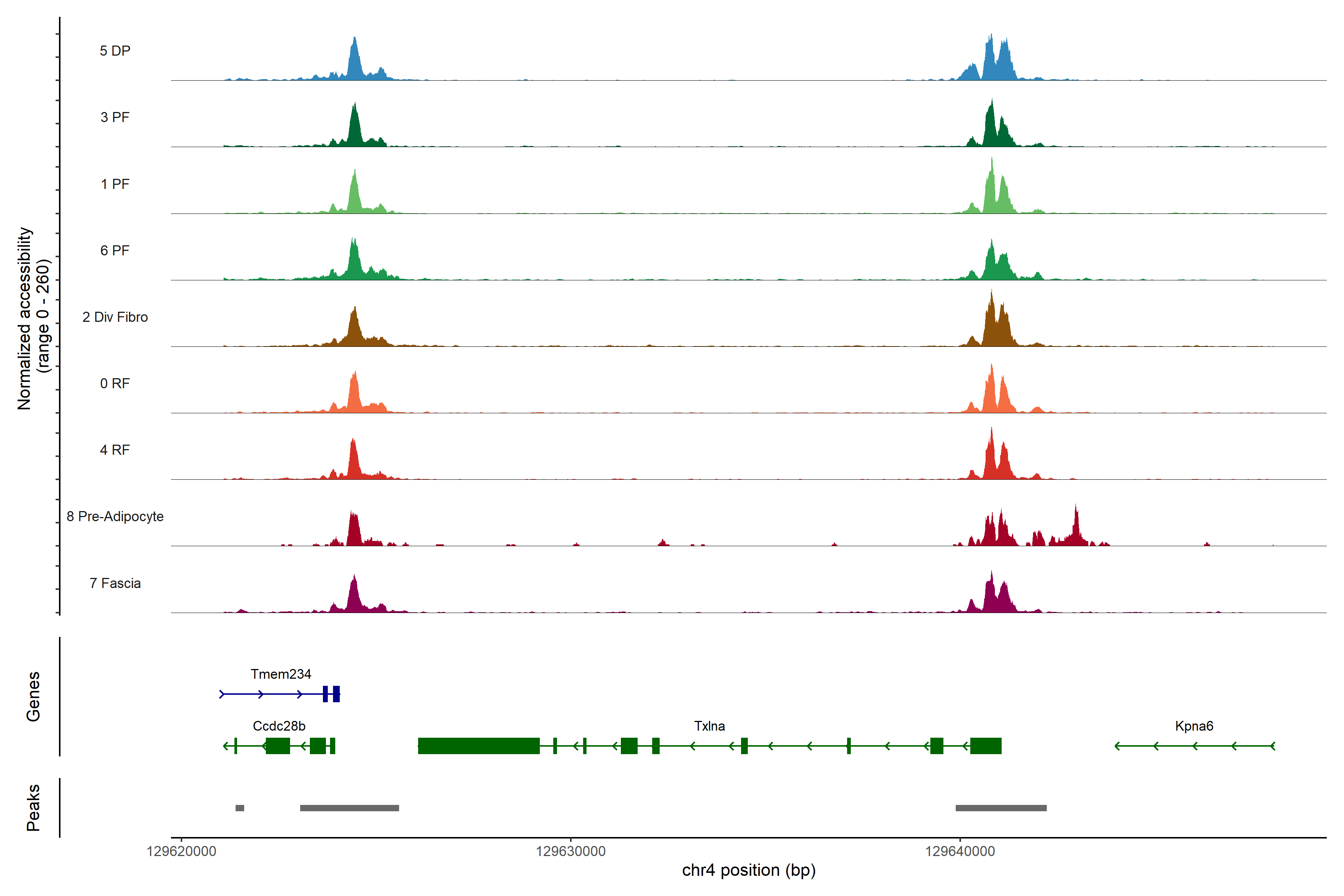Click the Peaks panel label
Screen dimensions: 1344x896
[x=33, y=808]
